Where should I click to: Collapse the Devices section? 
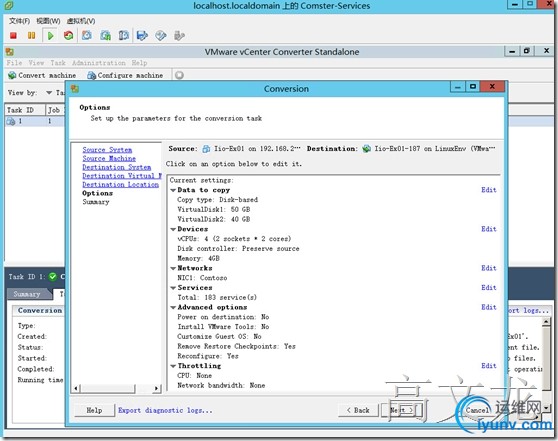click(x=173, y=229)
